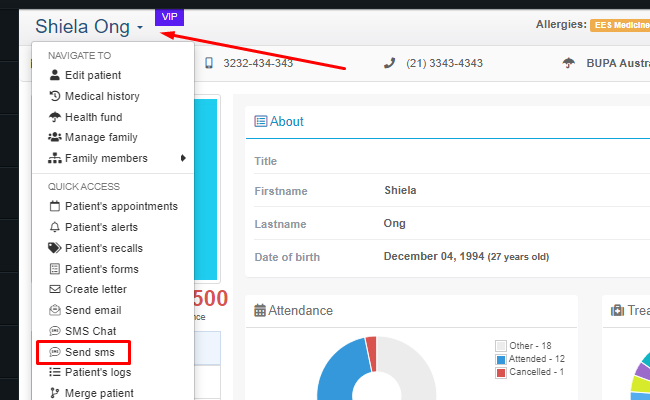Click the red Cancelled donut chart segment
The image size is (650, 400).
click(x=371, y=353)
